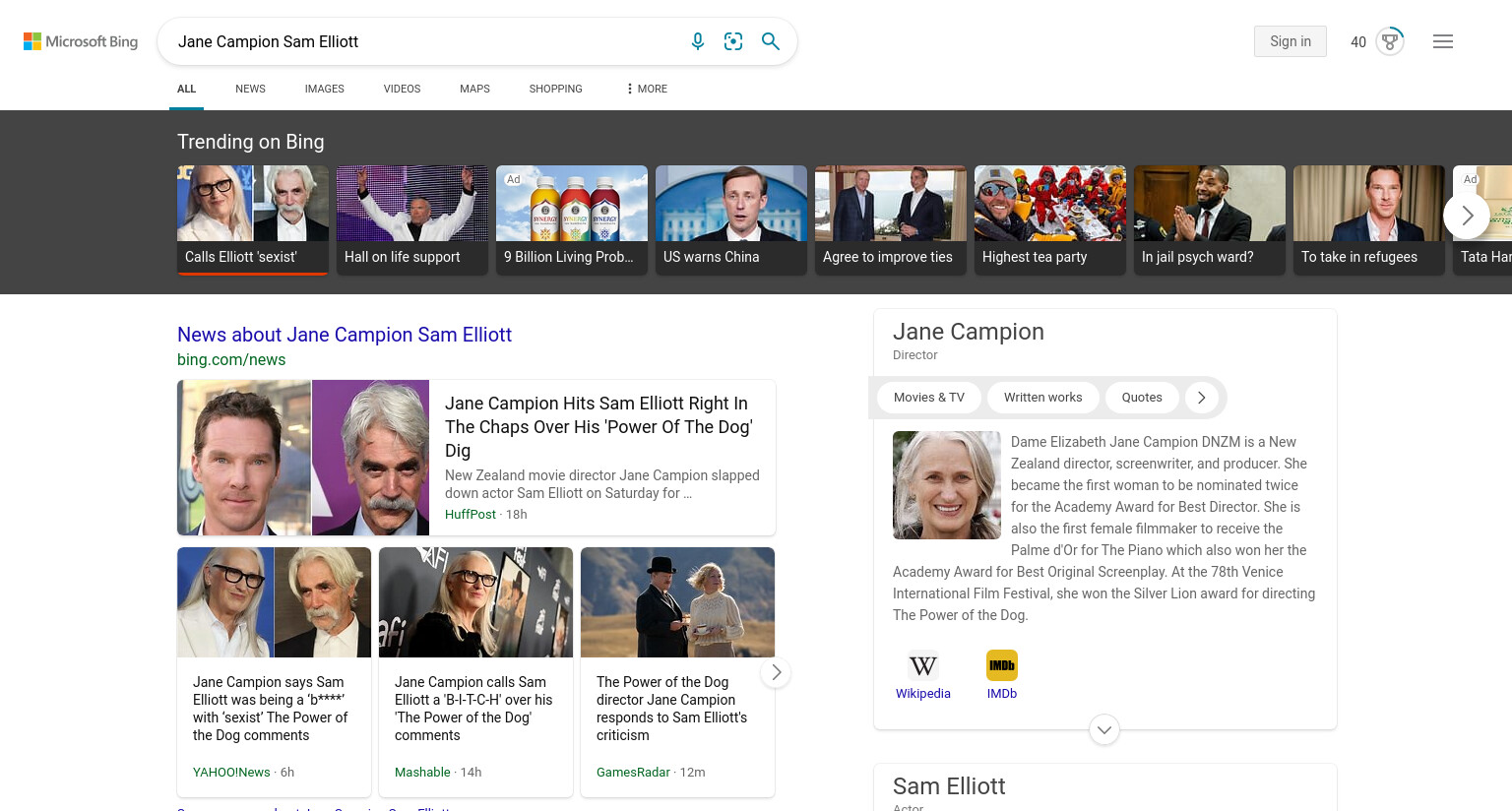The image size is (1512, 811).
Task: Open the GamesRadar story card
Action: (x=677, y=672)
